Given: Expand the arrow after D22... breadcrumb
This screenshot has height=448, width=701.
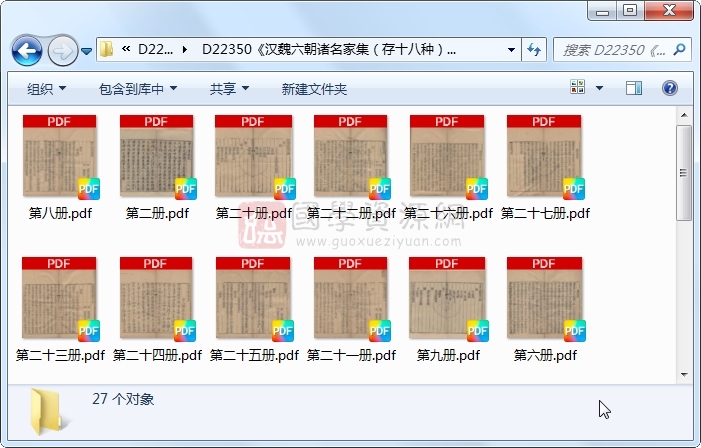Looking at the screenshot, I should click(x=185, y=49).
